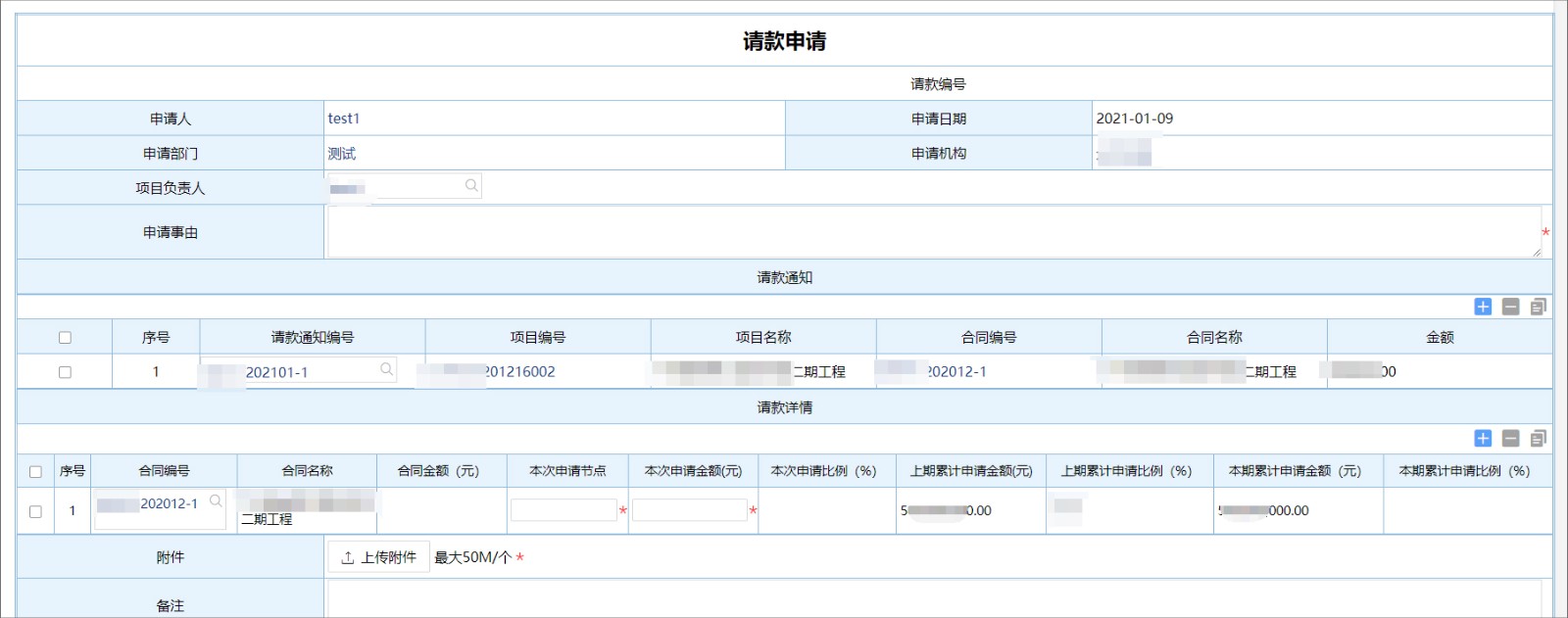The width and height of the screenshot is (1568, 618).
Task: Click 请款通知 合同编号 cell ending 202012-1
Action: (989, 372)
